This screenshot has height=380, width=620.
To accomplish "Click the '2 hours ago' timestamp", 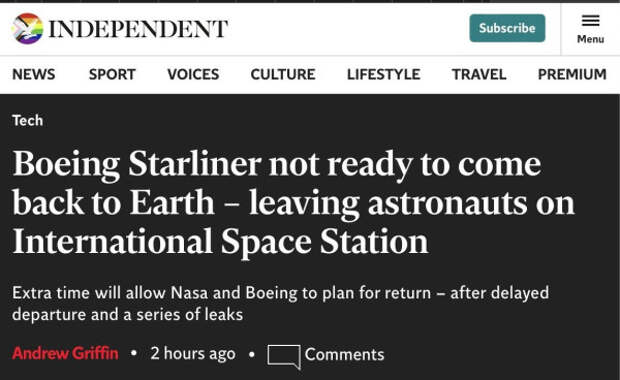I will click(193, 354).
